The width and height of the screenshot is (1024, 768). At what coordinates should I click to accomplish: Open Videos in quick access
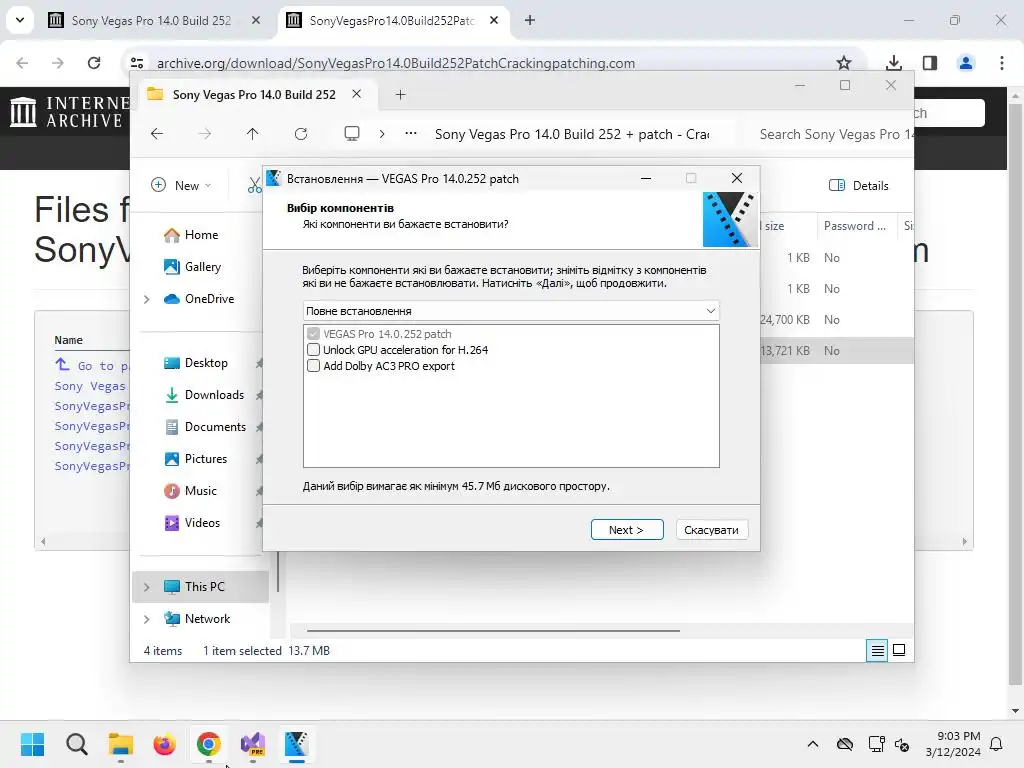(x=202, y=523)
